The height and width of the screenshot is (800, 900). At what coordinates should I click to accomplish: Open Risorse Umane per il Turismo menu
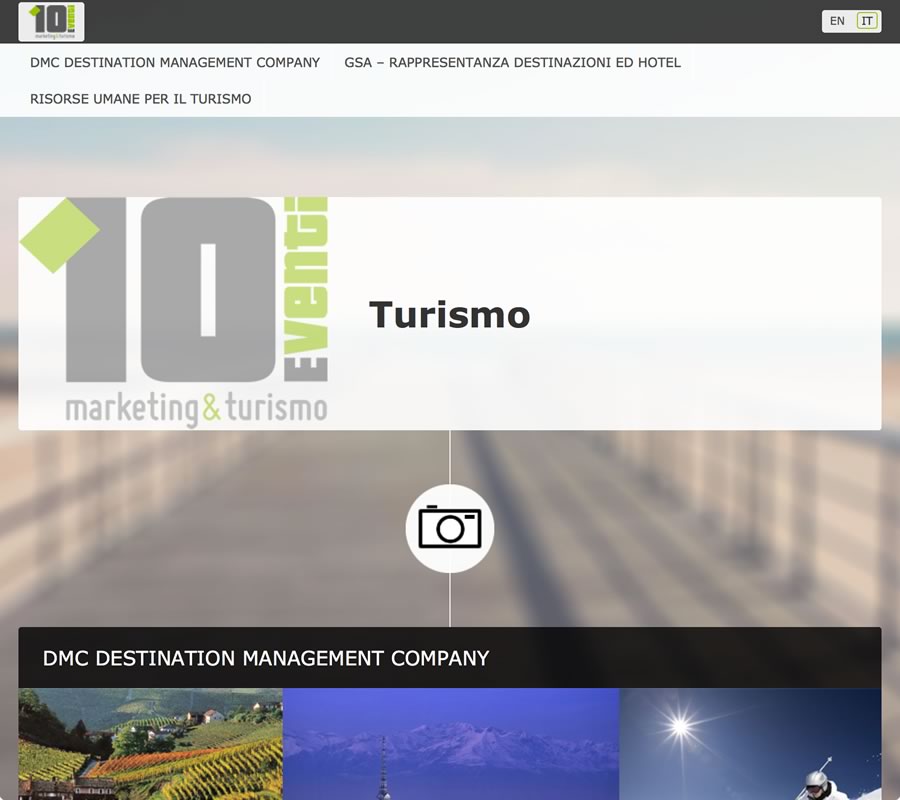tap(141, 99)
